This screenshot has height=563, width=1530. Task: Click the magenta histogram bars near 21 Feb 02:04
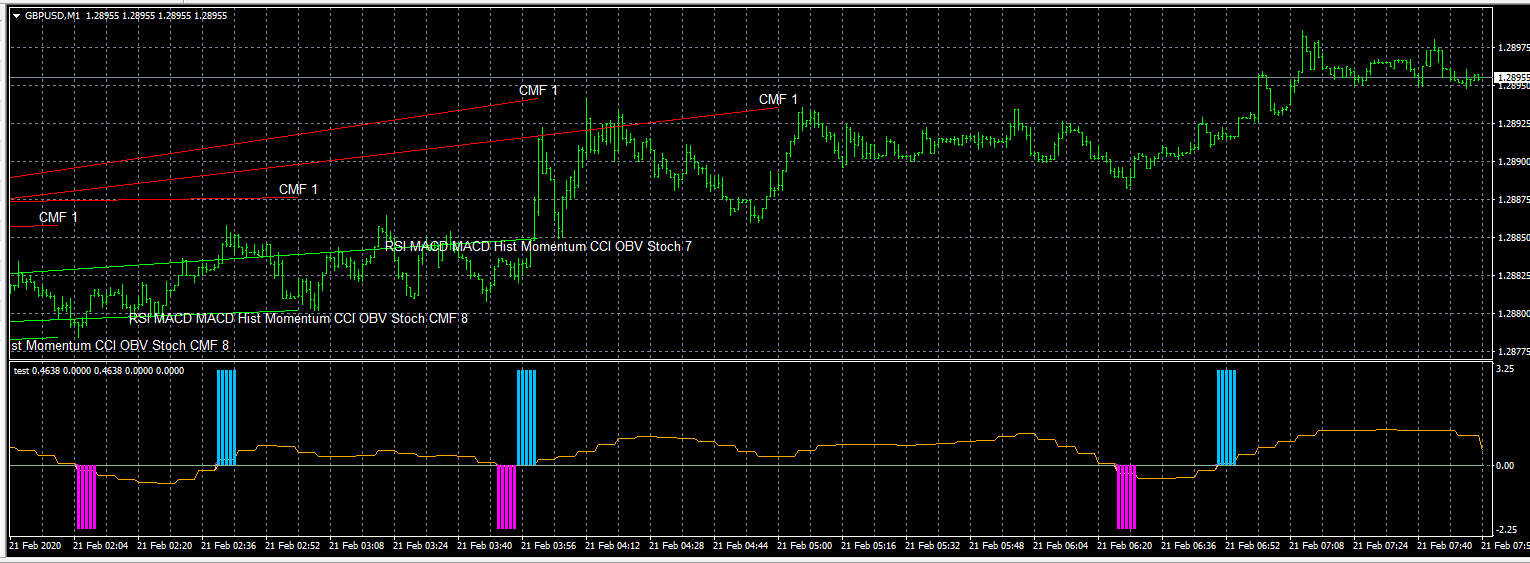[x=87, y=497]
